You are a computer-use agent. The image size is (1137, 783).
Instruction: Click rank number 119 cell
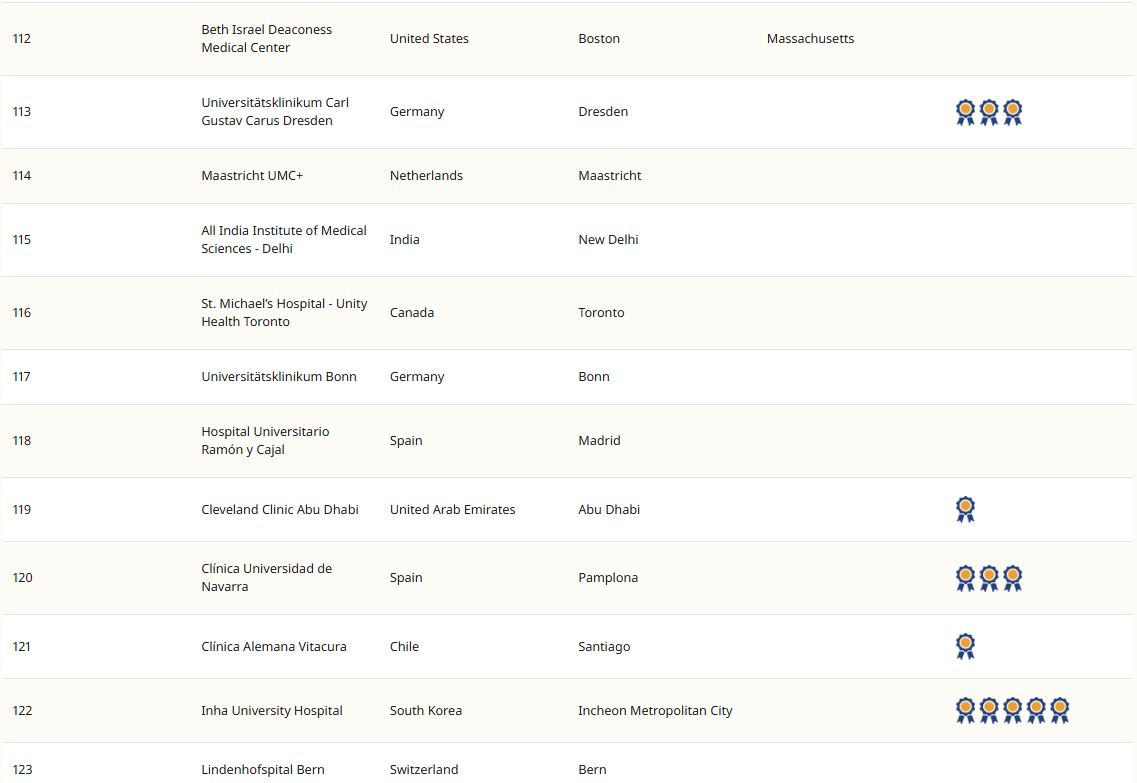click(x=22, y=510)
